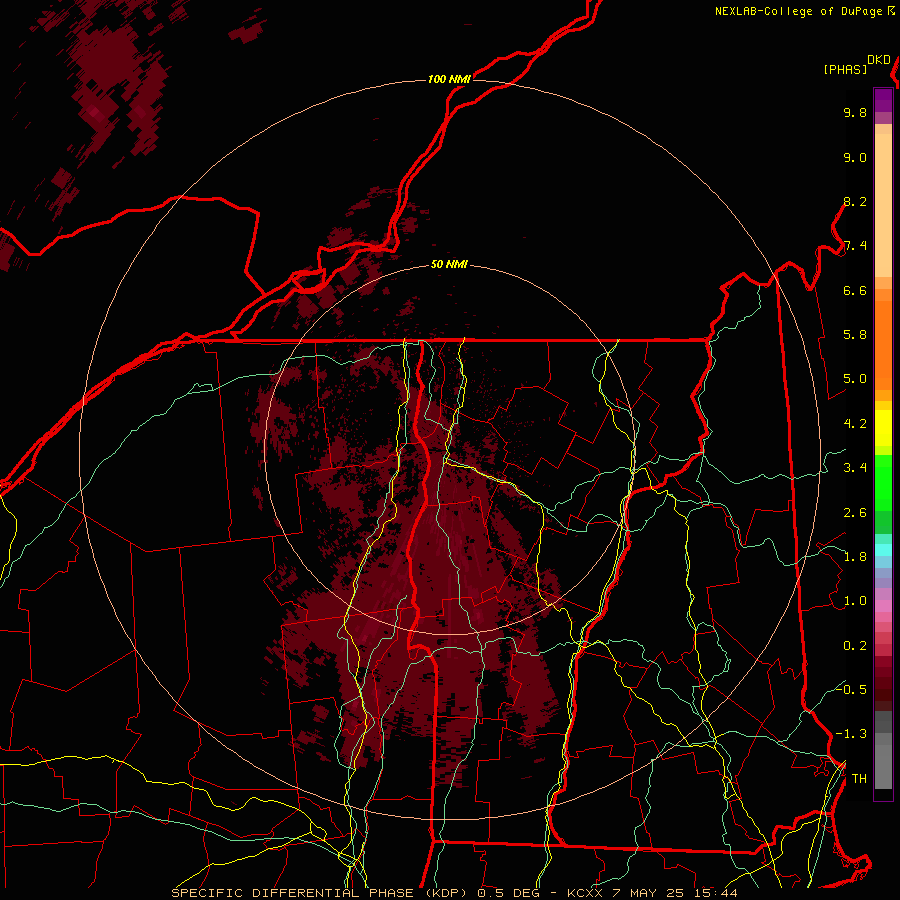Click the 4.2 legend value
Viewport: 900px width, 900px height.
(855, 424)
